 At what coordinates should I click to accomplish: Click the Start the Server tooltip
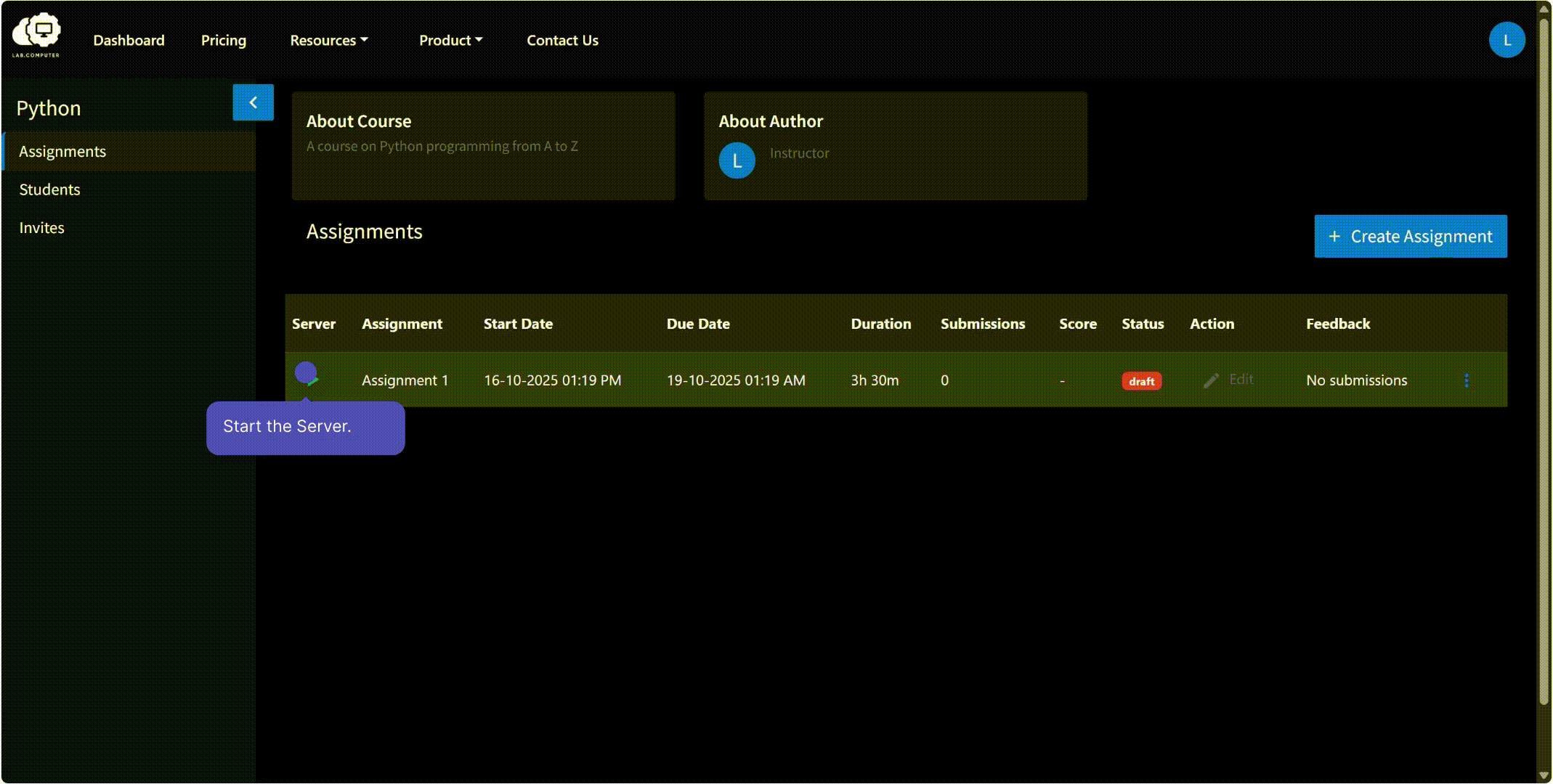tap(306, 428)
